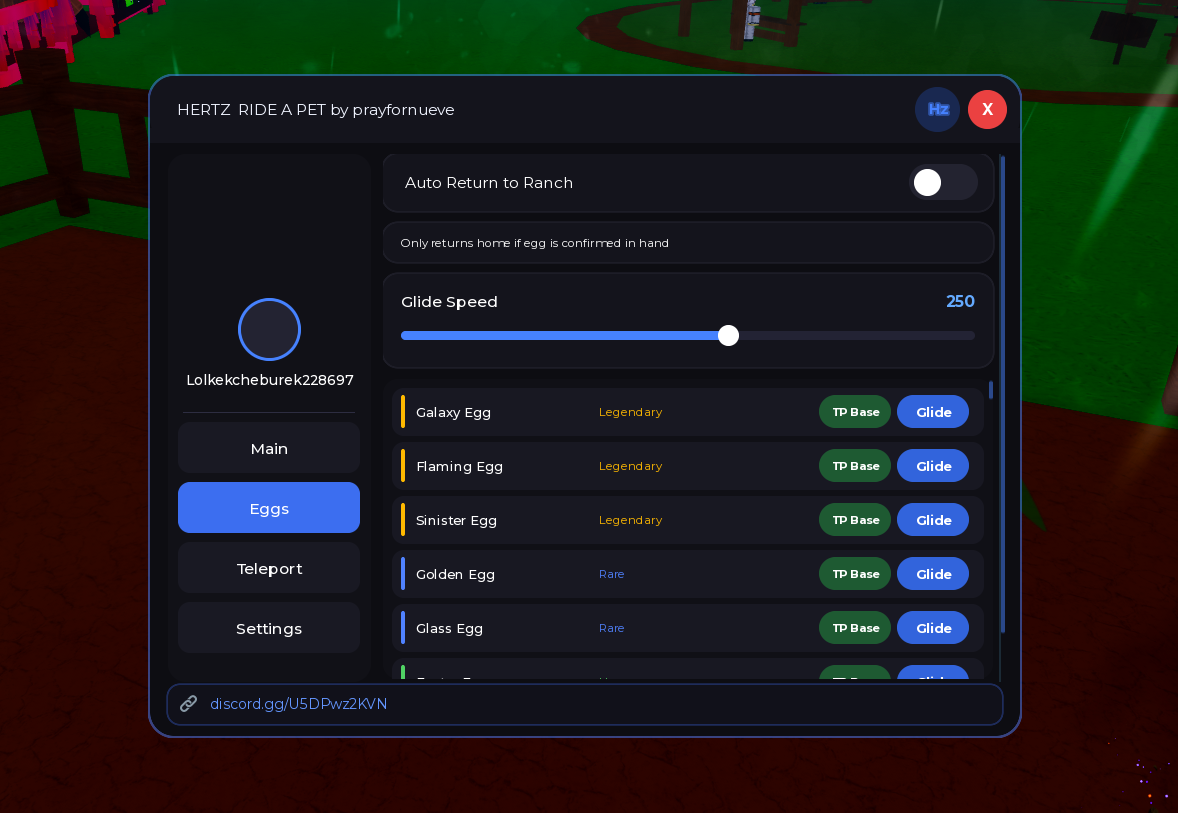Viewport: 1178px width, 813px height.
Task: Click the chain link icon near discord URL
Action: pos(189,703)
